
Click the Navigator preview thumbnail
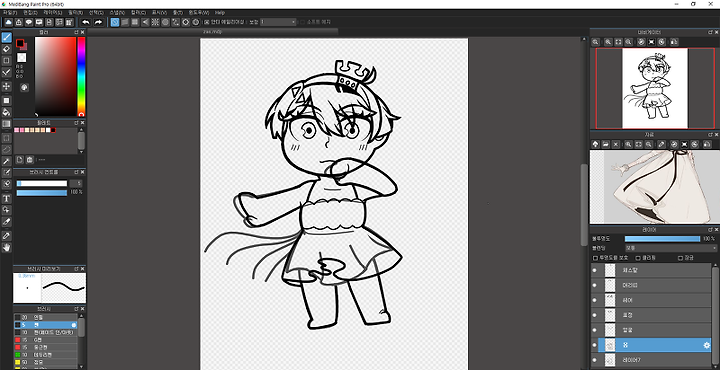(x=655, y=89)
